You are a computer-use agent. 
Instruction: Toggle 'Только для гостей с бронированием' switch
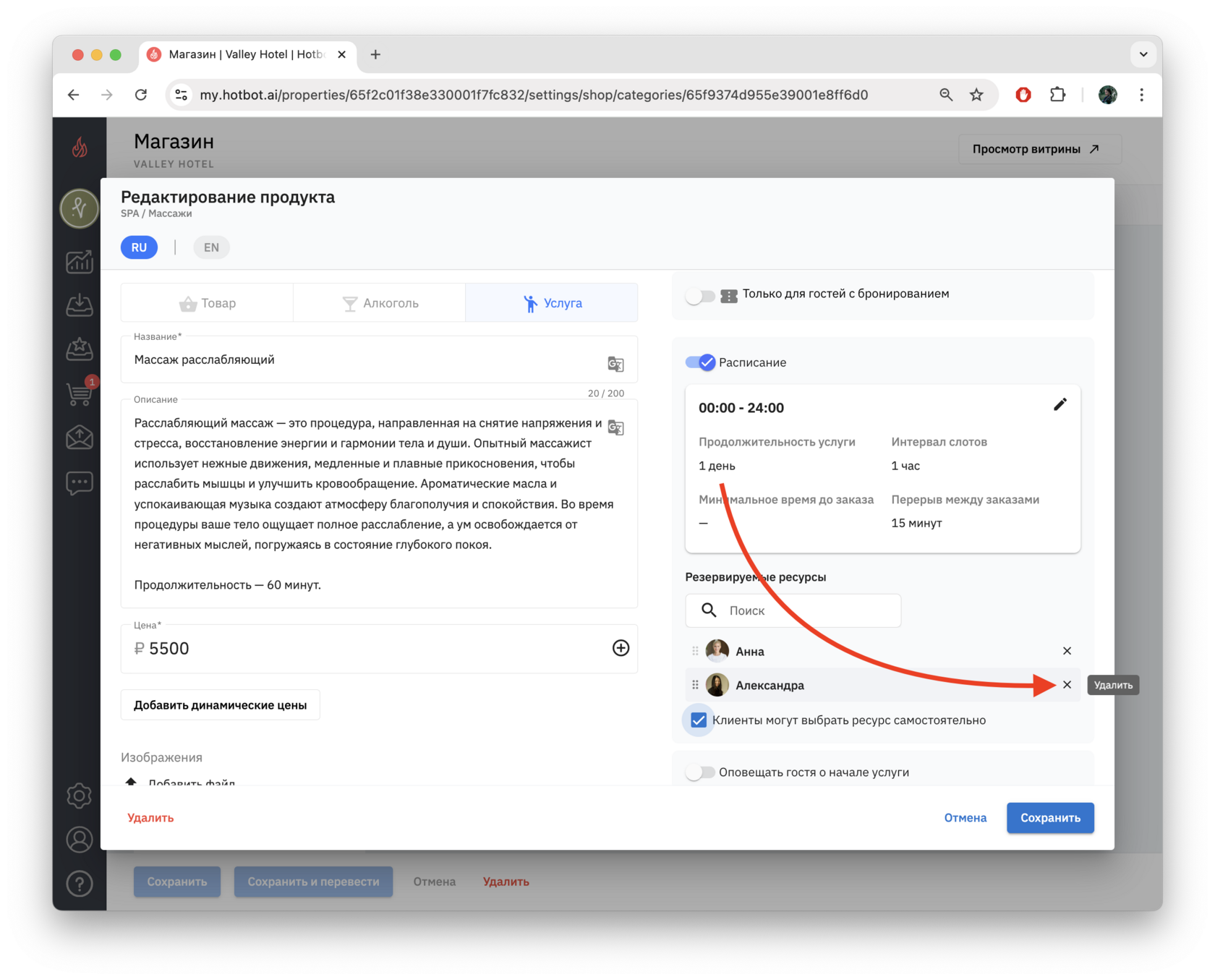(x=700, y=295)
